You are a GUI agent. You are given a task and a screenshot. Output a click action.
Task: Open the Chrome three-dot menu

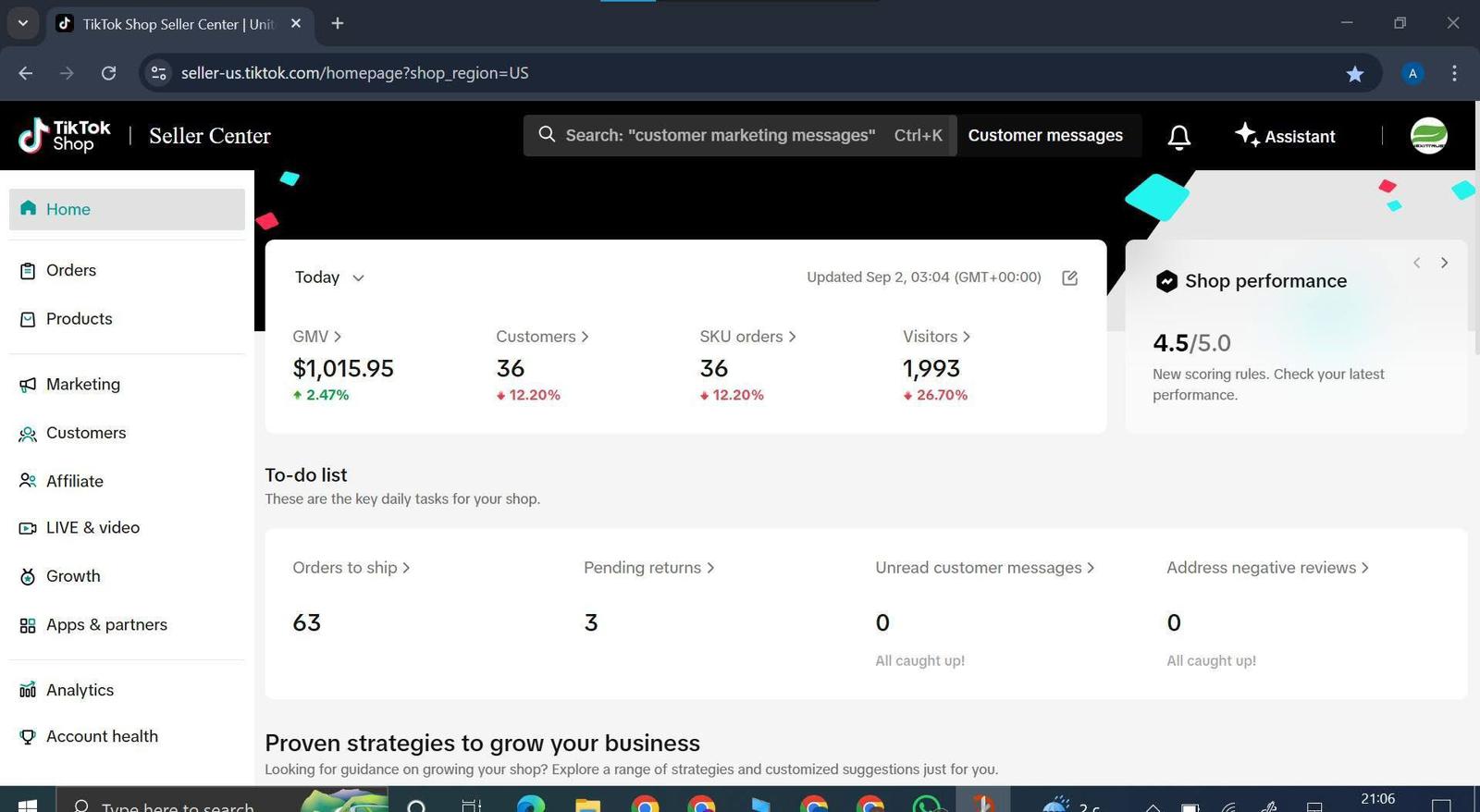coord(1454,73)
